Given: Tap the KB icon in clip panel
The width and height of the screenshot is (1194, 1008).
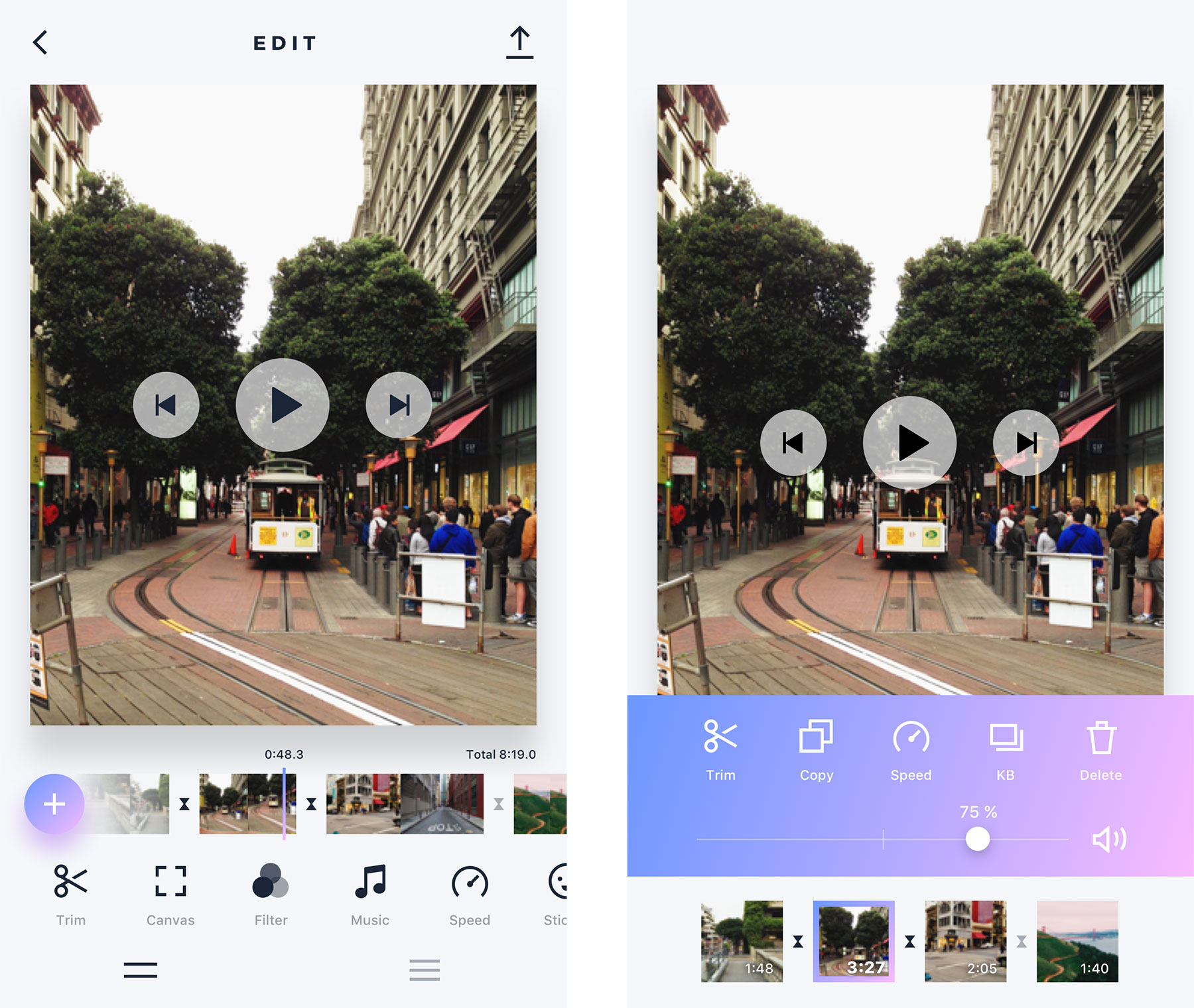Looking at the screenshot, I should pyautogui.click(x=1006, y=749).
